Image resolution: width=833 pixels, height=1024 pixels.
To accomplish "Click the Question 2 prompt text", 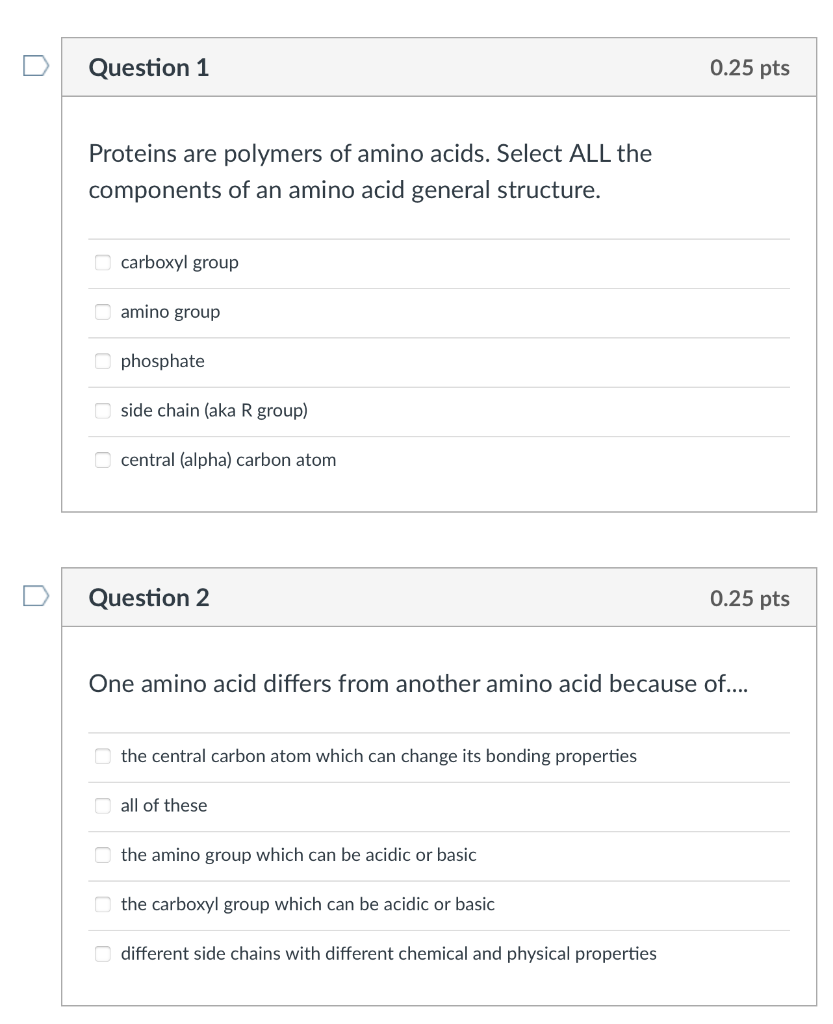I will pos(418,684).
